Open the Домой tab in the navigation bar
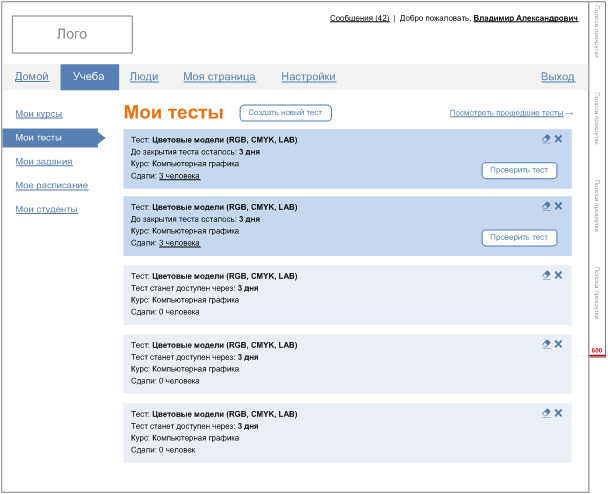 click(32, 77)
